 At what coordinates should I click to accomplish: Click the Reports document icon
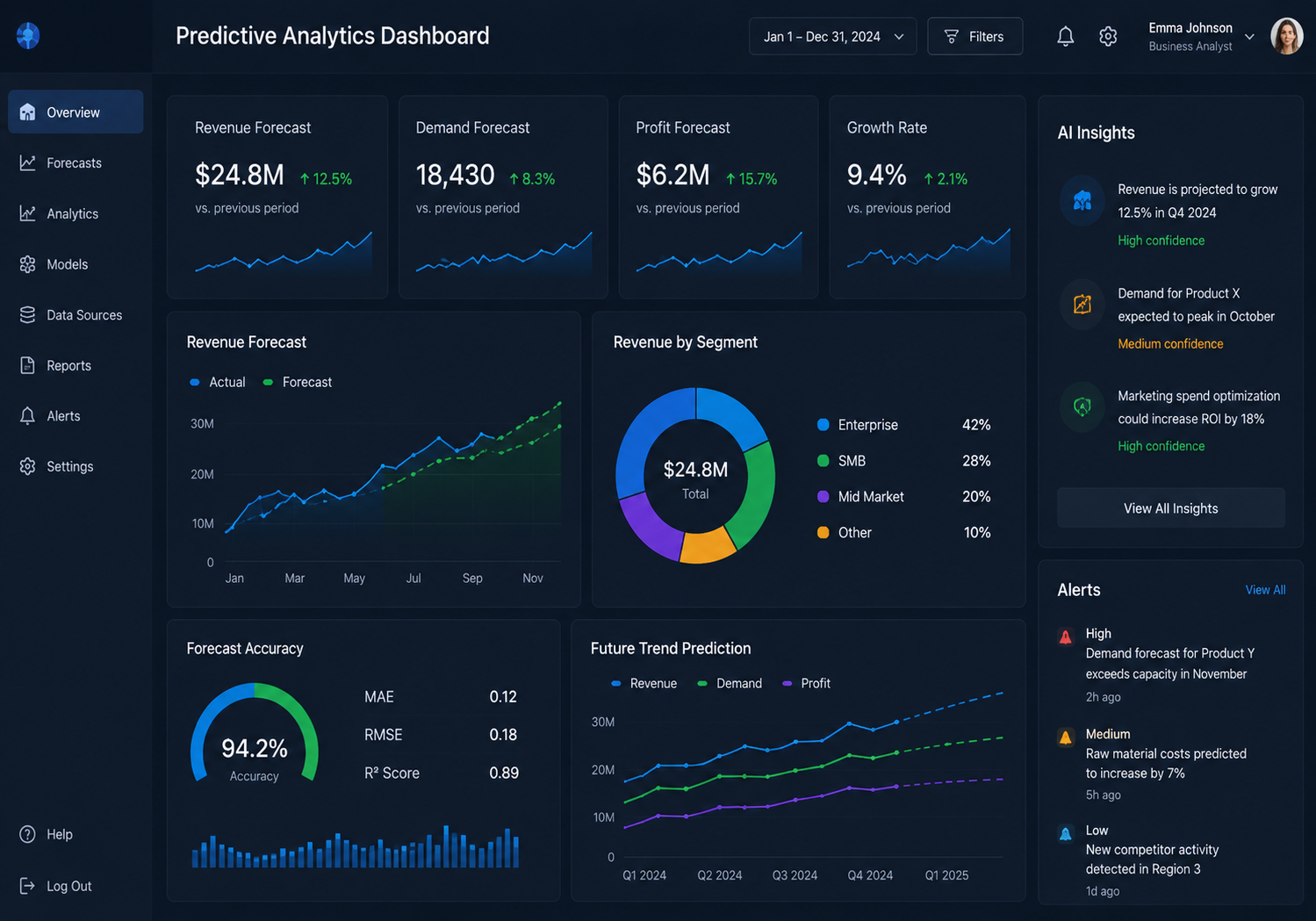point(28,365)
